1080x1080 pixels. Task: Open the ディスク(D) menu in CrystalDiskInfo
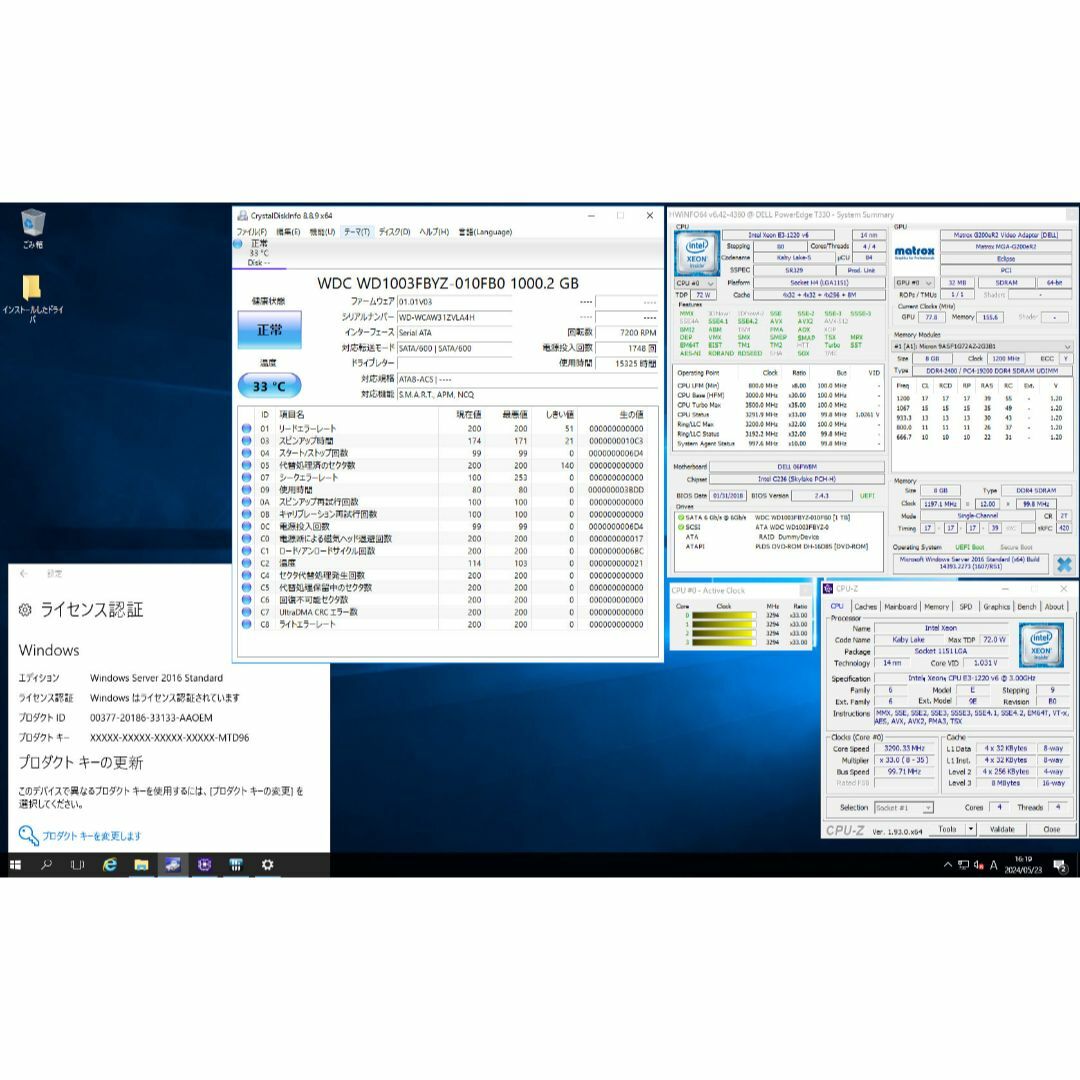coord(394,232)
